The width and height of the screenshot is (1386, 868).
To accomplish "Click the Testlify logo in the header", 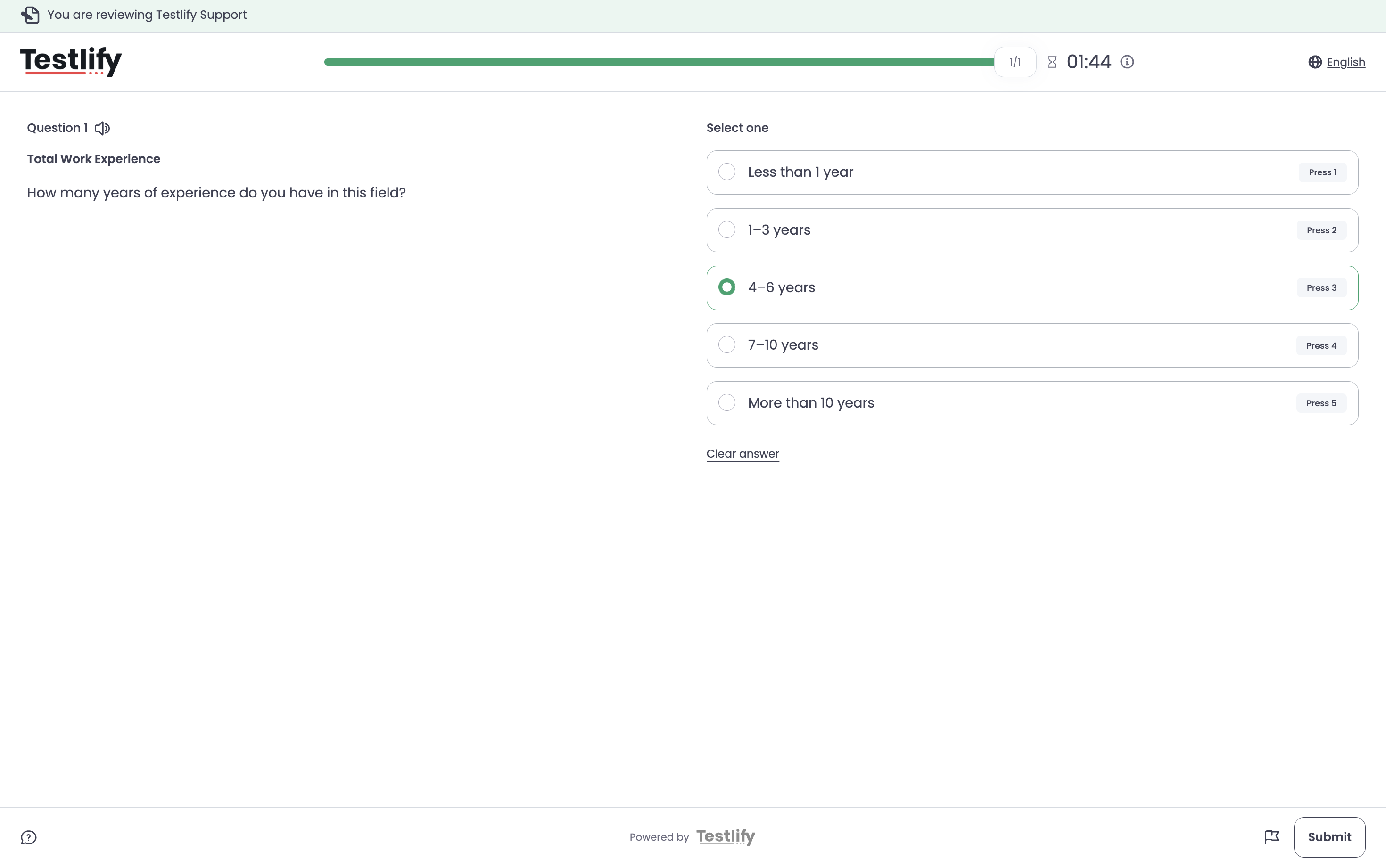I will 71,61.
